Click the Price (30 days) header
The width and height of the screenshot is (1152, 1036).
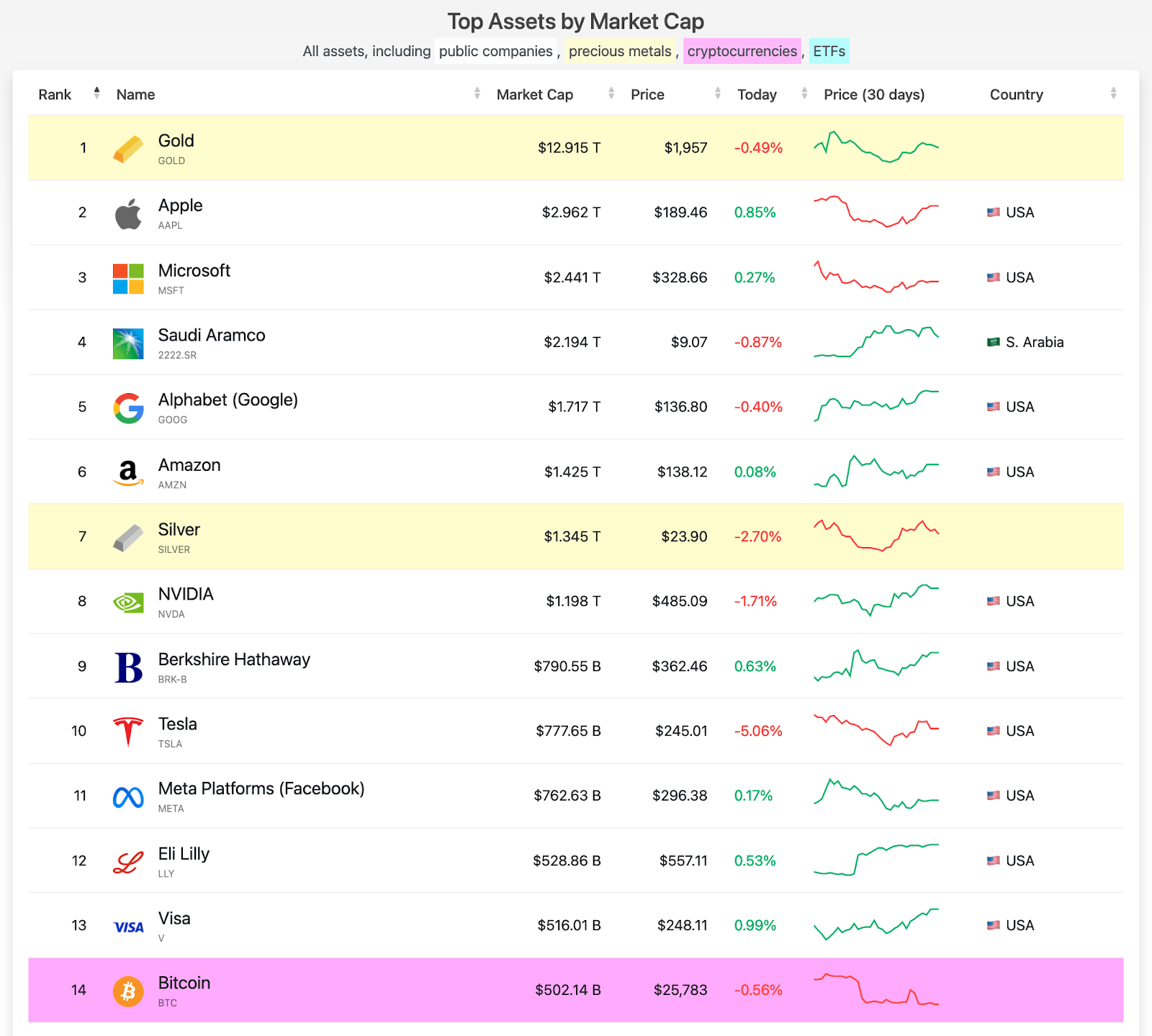(x=874, y=94)
